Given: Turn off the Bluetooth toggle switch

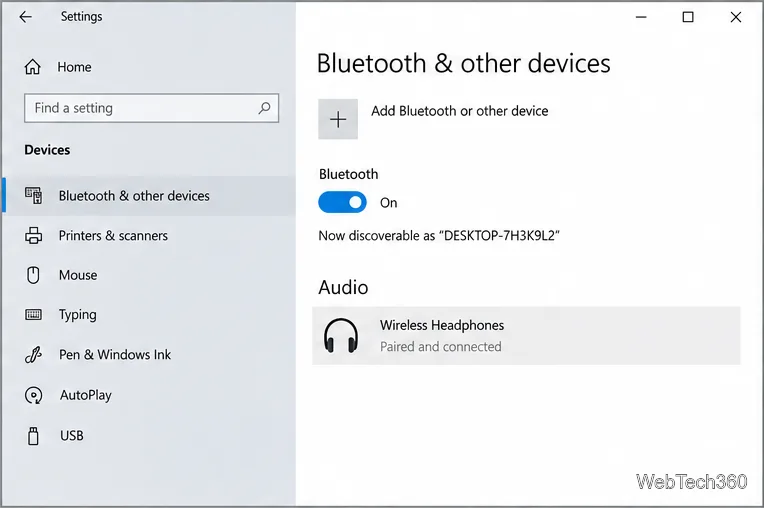Looking at the screenshot, I should (x=343, y=202).
